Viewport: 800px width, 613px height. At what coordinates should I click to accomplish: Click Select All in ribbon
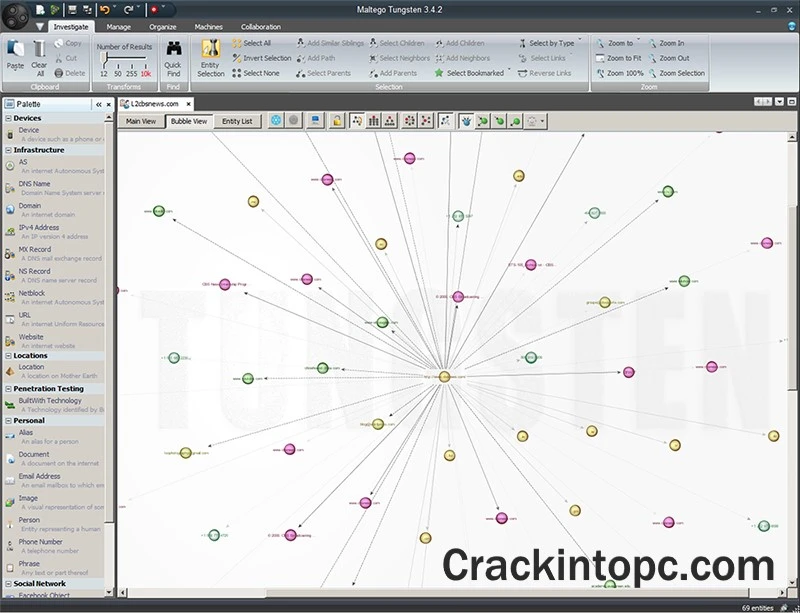[252, 43]
